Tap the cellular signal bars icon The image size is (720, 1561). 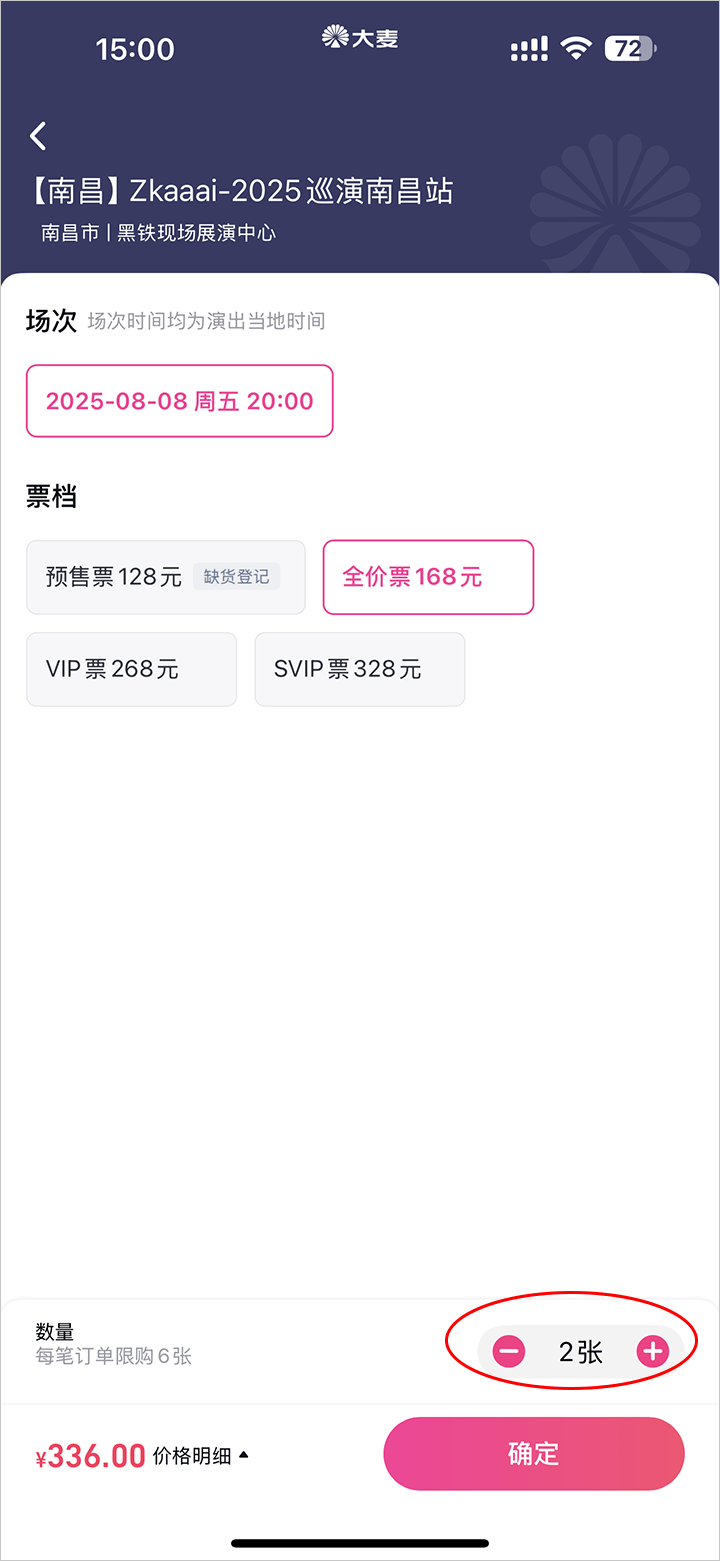click(529, 49)
